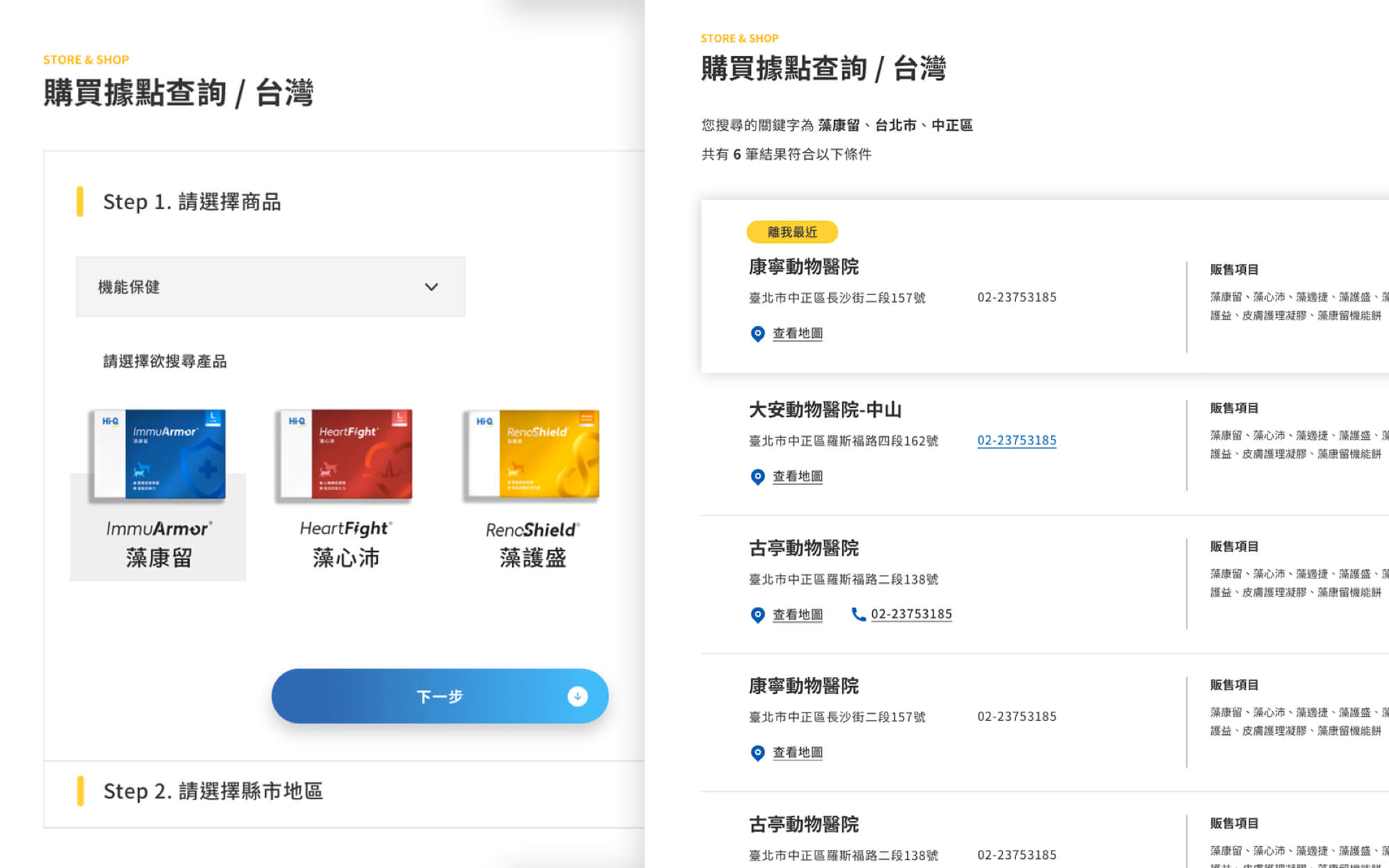Screen dimensions: 1389x868
Task: Click the chevron arrow in 機能保健 selector
Action: pyautogui.click(x=431, y=287)
